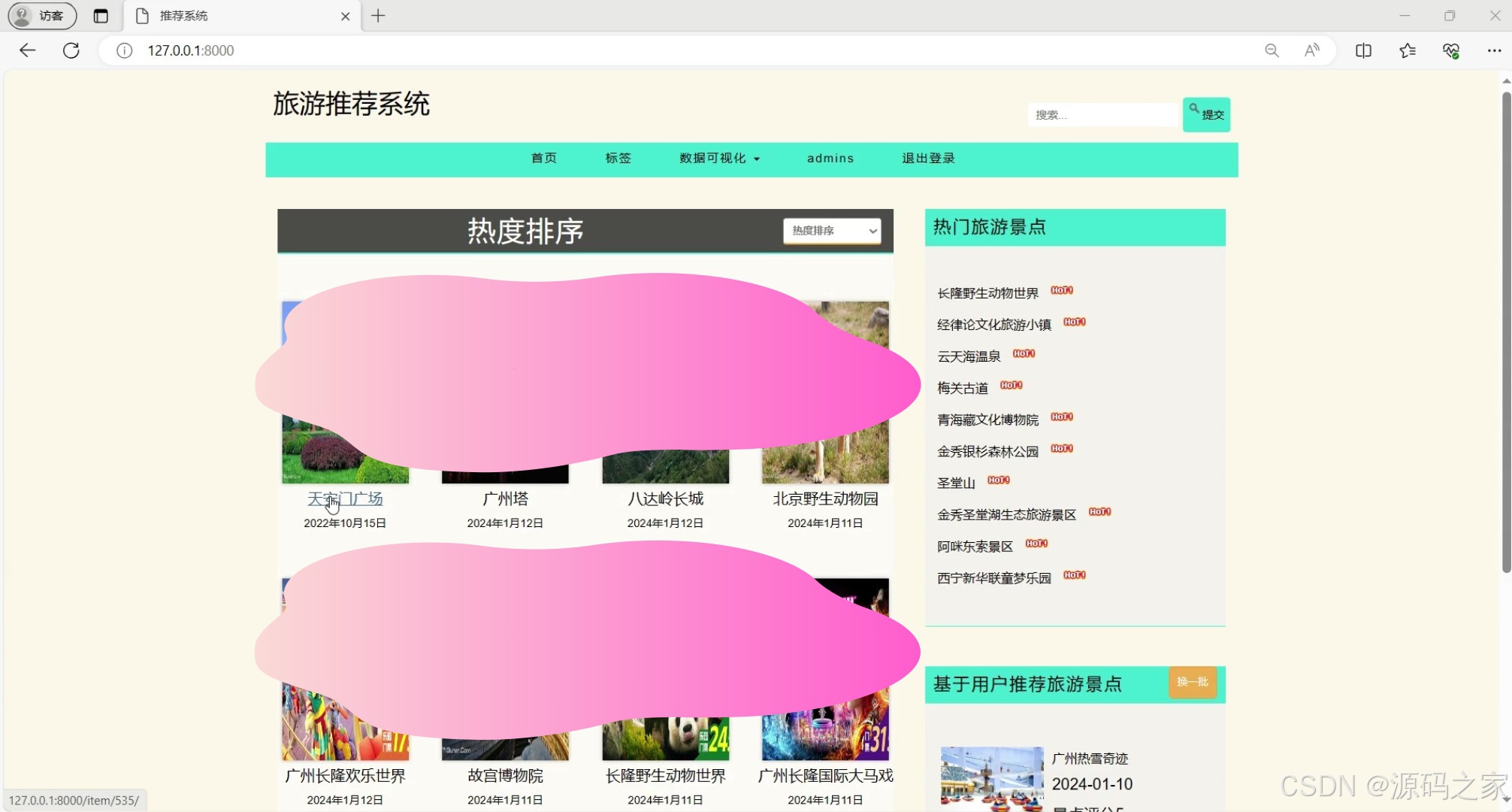Screen dimensions: 1512x812
Task: Click the search input field
Action: tap(1102, 114)
